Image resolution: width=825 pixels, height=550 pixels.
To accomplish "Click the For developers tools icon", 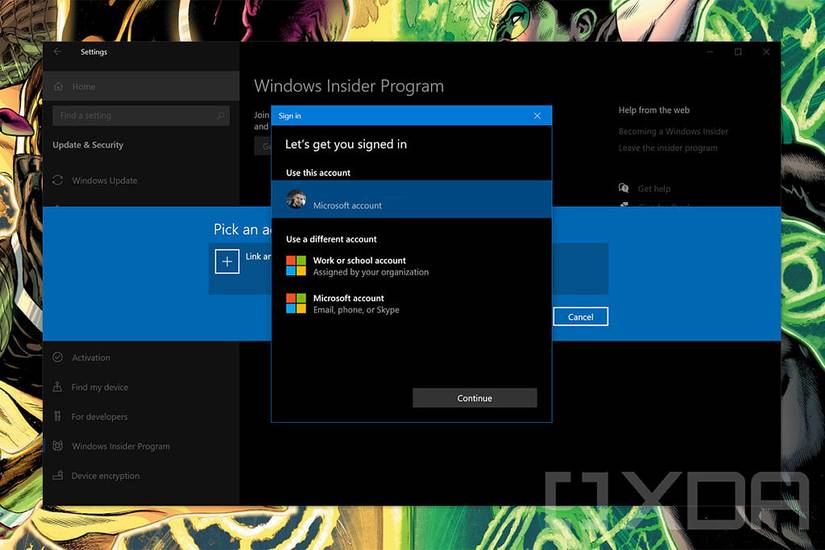I will [x=57, y=416].
